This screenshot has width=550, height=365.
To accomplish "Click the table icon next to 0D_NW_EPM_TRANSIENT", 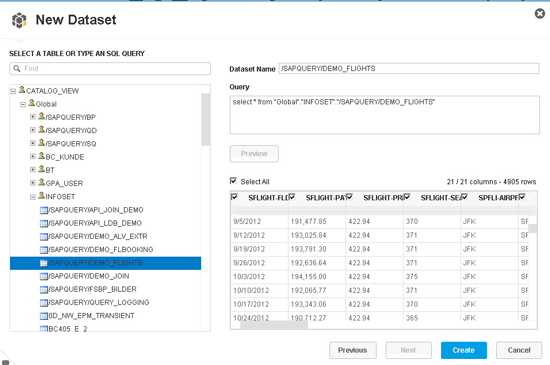I will 44,316.
